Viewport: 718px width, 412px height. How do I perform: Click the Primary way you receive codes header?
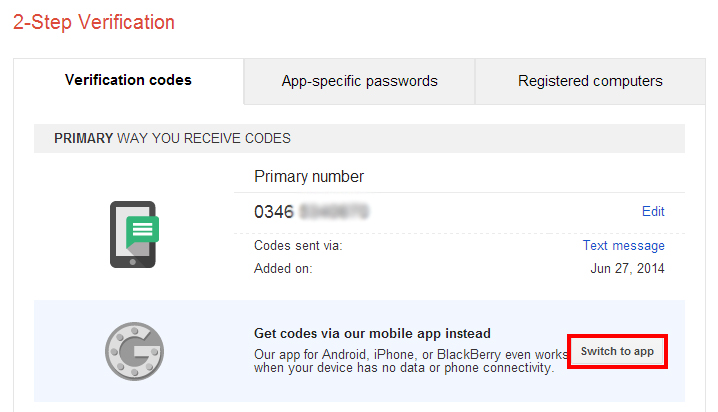click(x=172, y=138)
